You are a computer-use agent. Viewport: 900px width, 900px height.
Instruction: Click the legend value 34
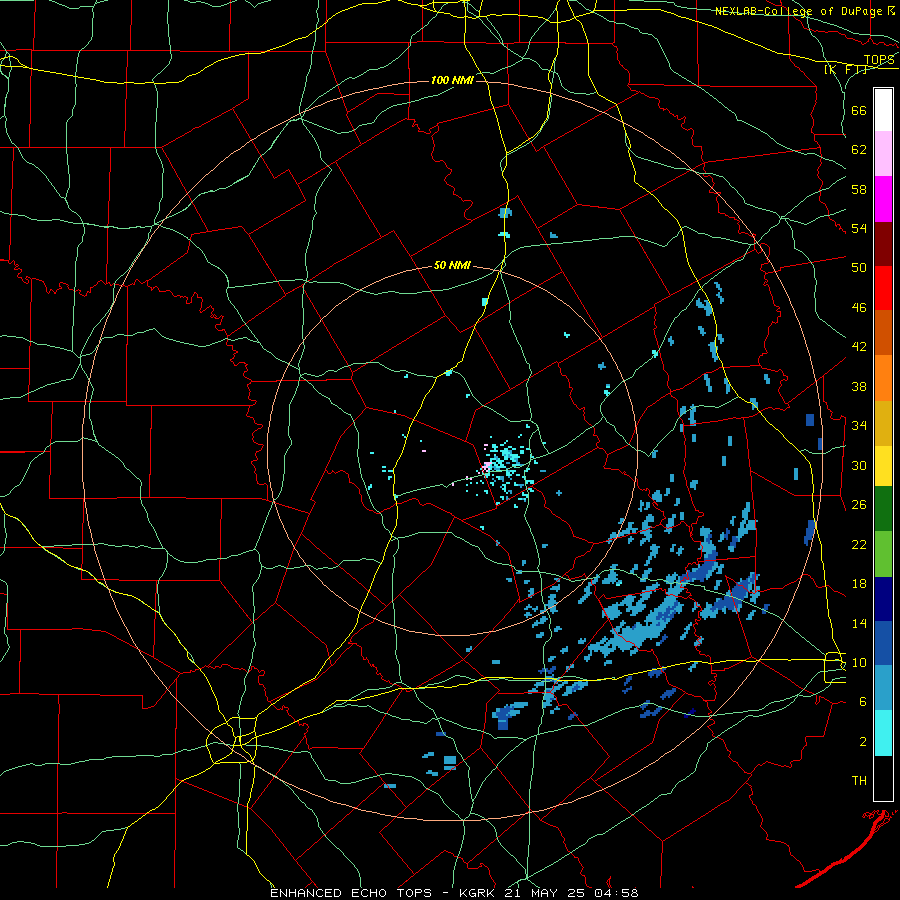pos(859,425)
